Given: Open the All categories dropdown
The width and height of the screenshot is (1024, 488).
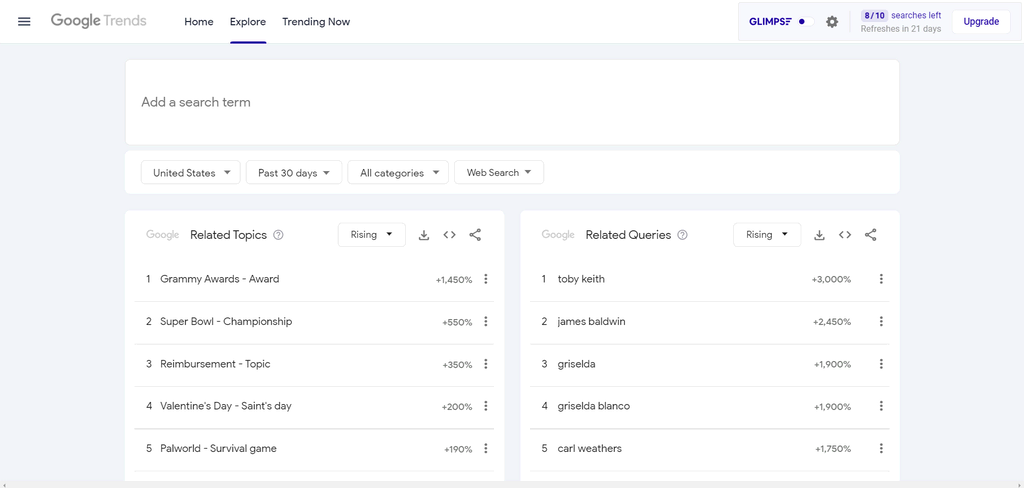Looking at the screenshot, I should (x=398, y=173).
